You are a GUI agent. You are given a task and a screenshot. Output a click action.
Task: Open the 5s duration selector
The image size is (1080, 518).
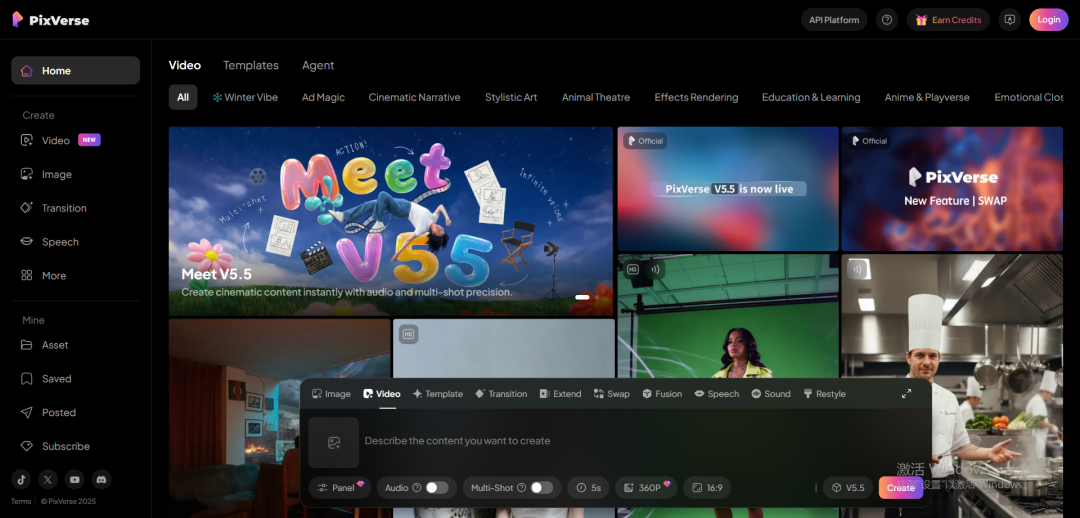pyautogui.click(x=588, y=488)
